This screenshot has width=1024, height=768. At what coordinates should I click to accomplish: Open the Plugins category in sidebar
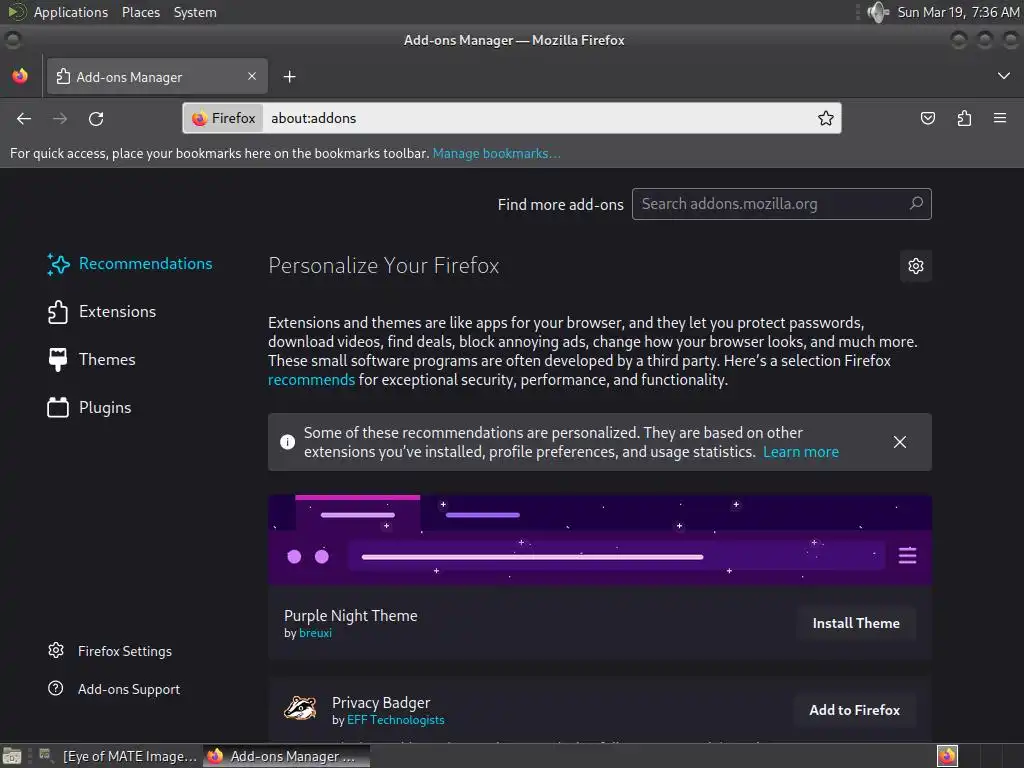89,408
